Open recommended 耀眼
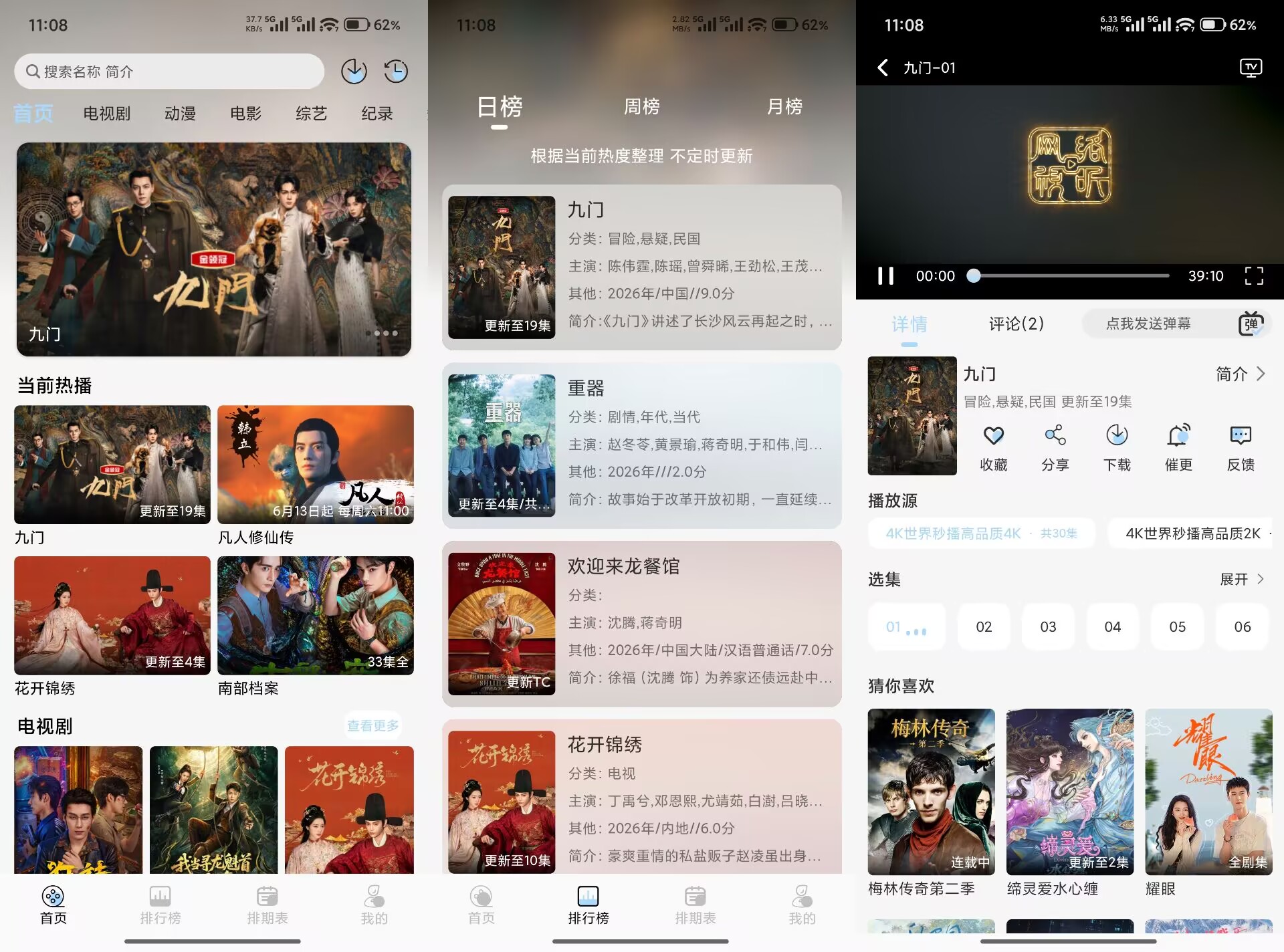The width and height of the screenshot is (1284, 952). pyautogui.click(x=1208, y=792)
